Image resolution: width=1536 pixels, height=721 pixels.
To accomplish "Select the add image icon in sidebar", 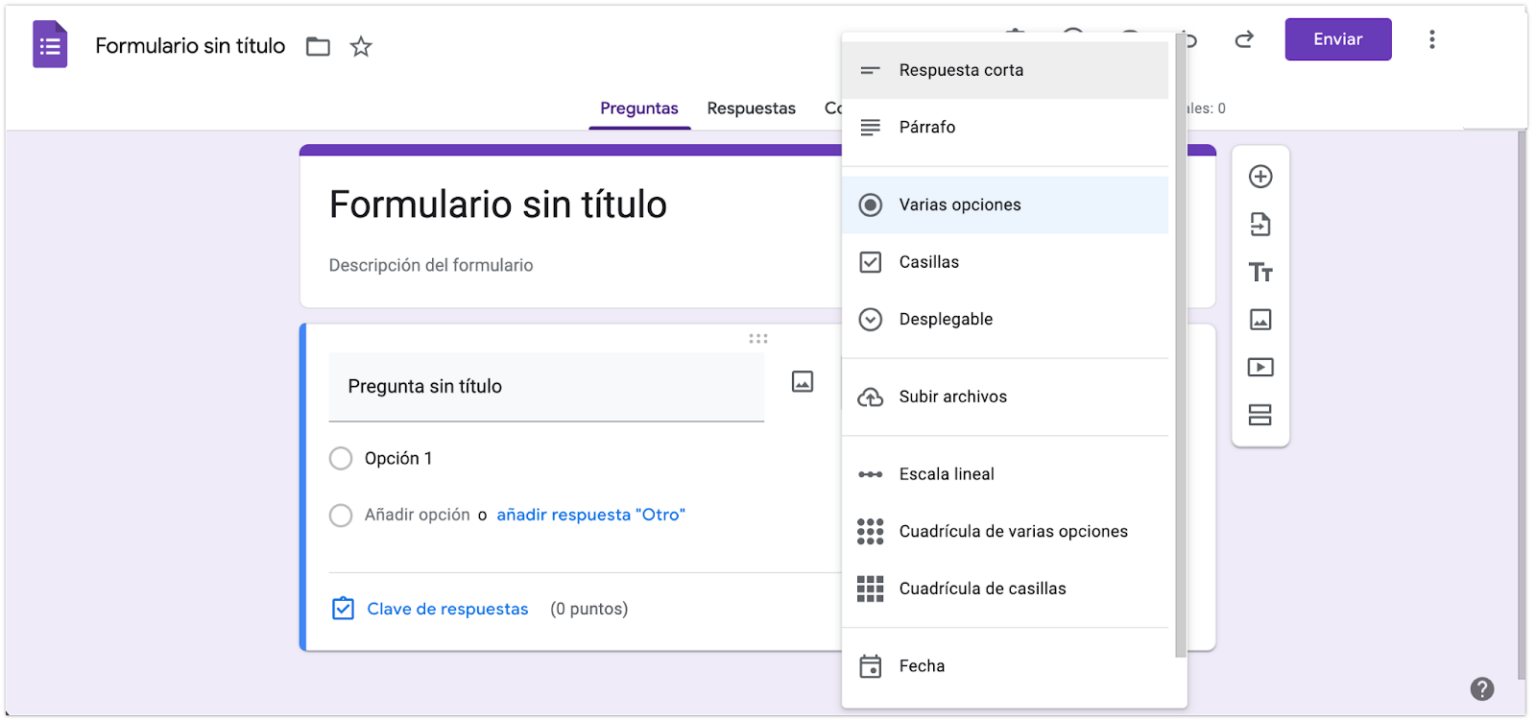I will coord(1261,319).
